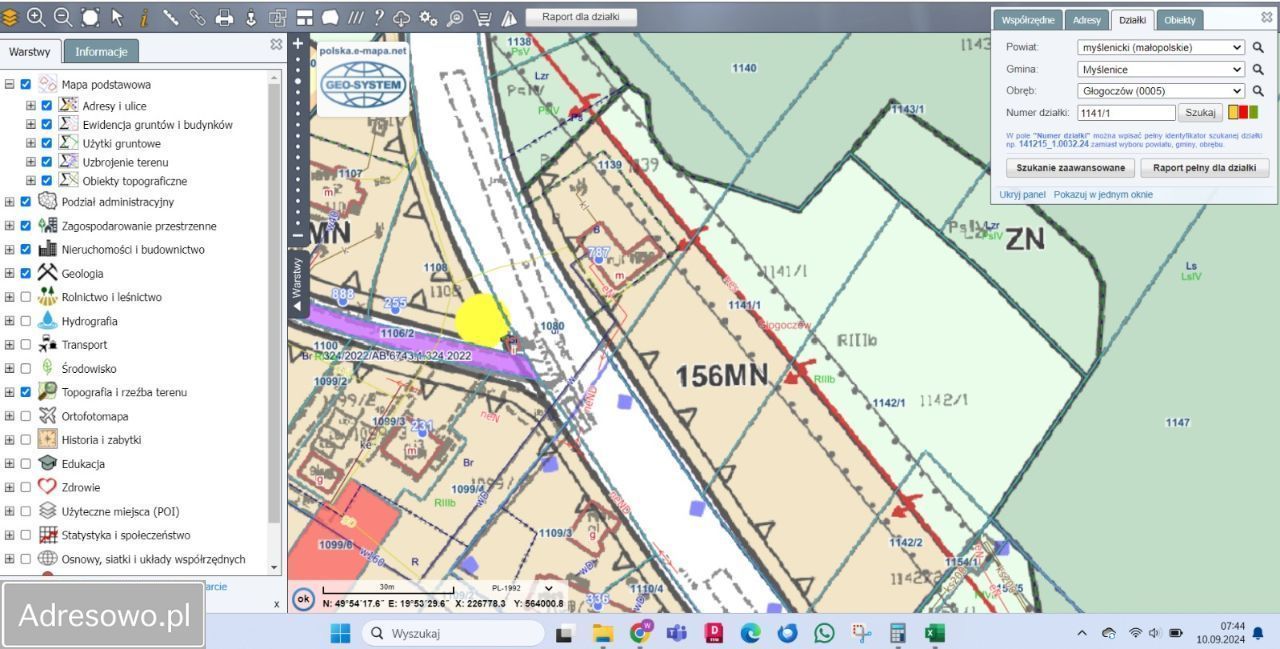Screen dimensions: 1280x649
Task: Open the shopping cart icon in toolbar
Action: click(482, 17)
